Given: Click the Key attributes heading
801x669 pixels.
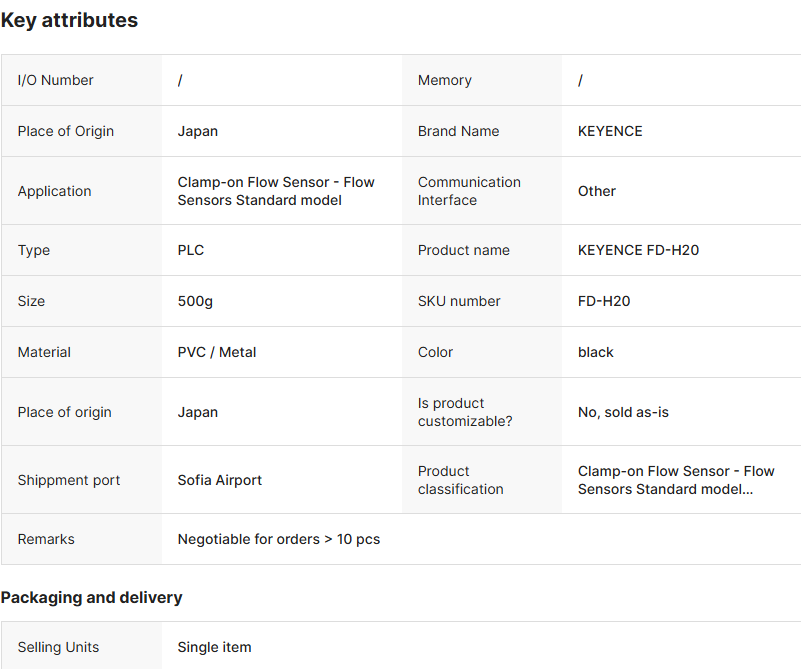Looking at the screenshot, I should (70, 20).
